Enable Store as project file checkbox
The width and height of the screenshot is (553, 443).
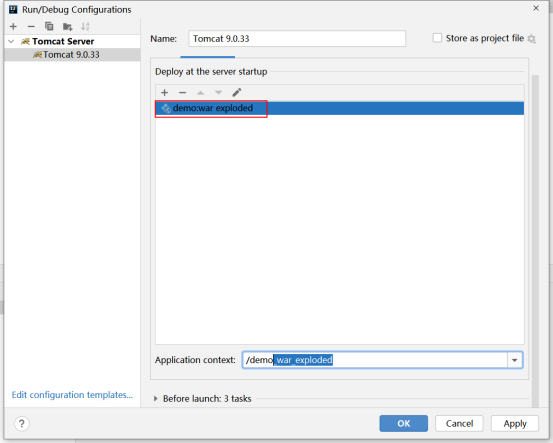437,38
